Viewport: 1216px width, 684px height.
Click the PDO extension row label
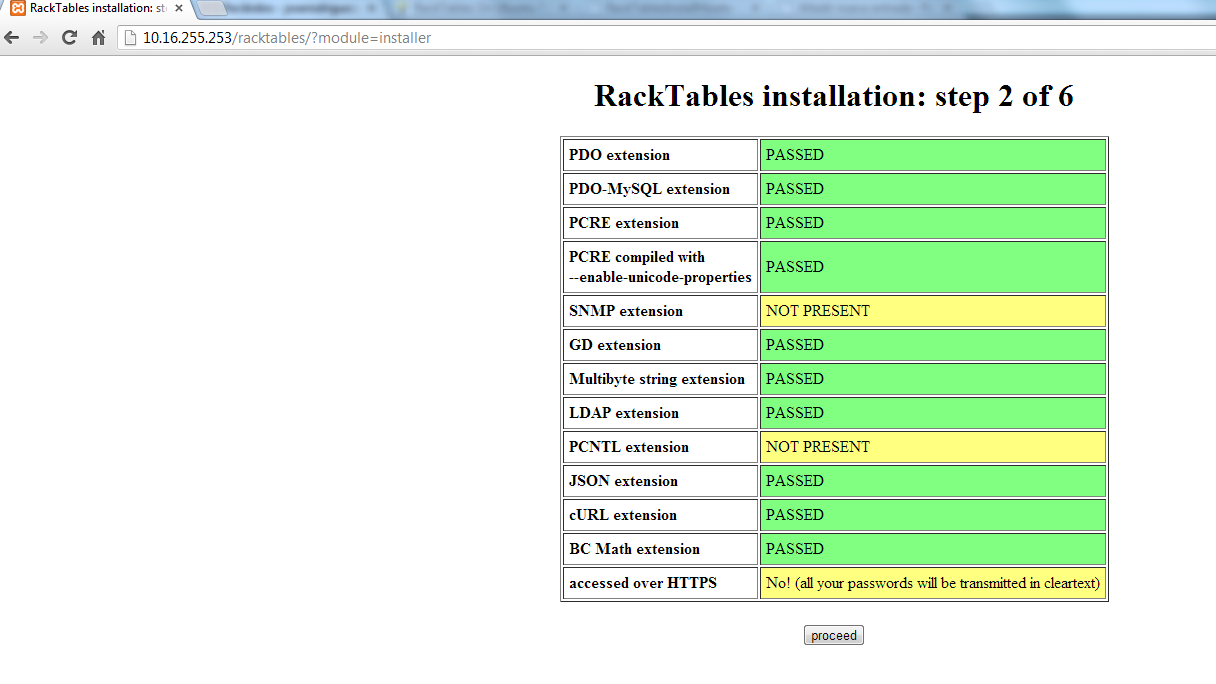(x=619, y=155)
